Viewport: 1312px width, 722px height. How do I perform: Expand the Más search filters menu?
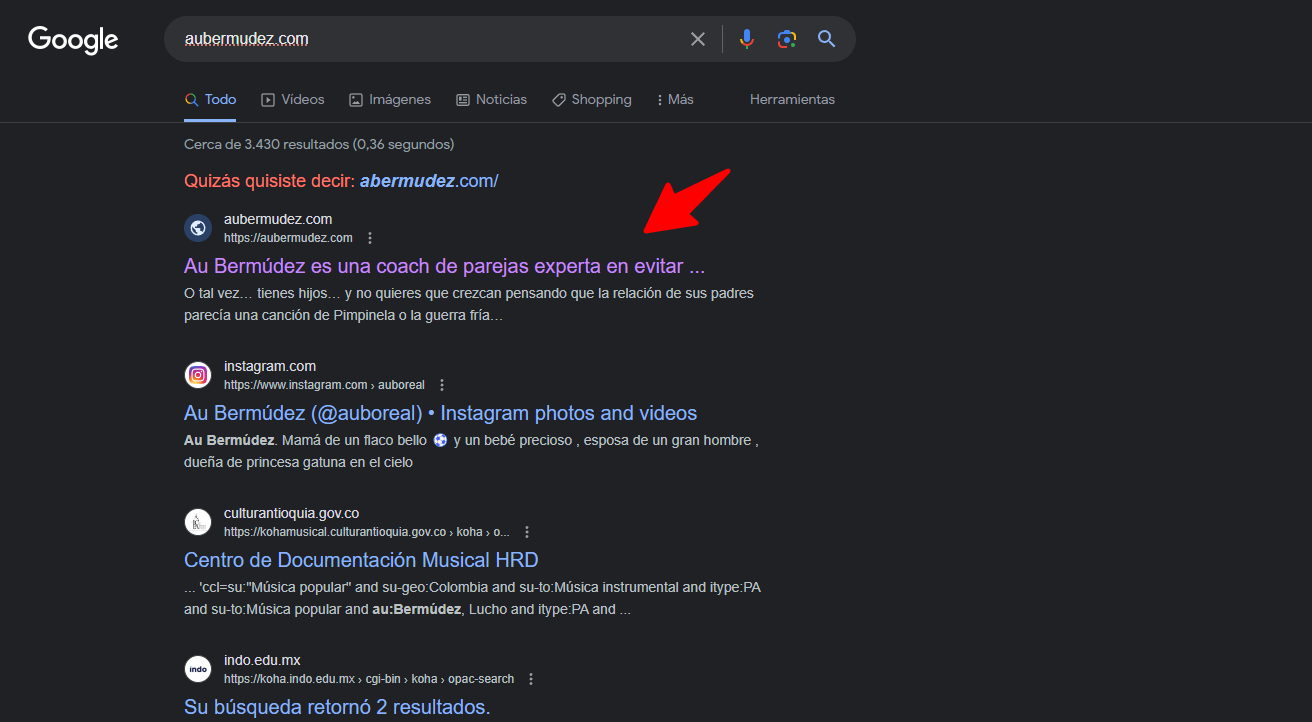point(675,100)
